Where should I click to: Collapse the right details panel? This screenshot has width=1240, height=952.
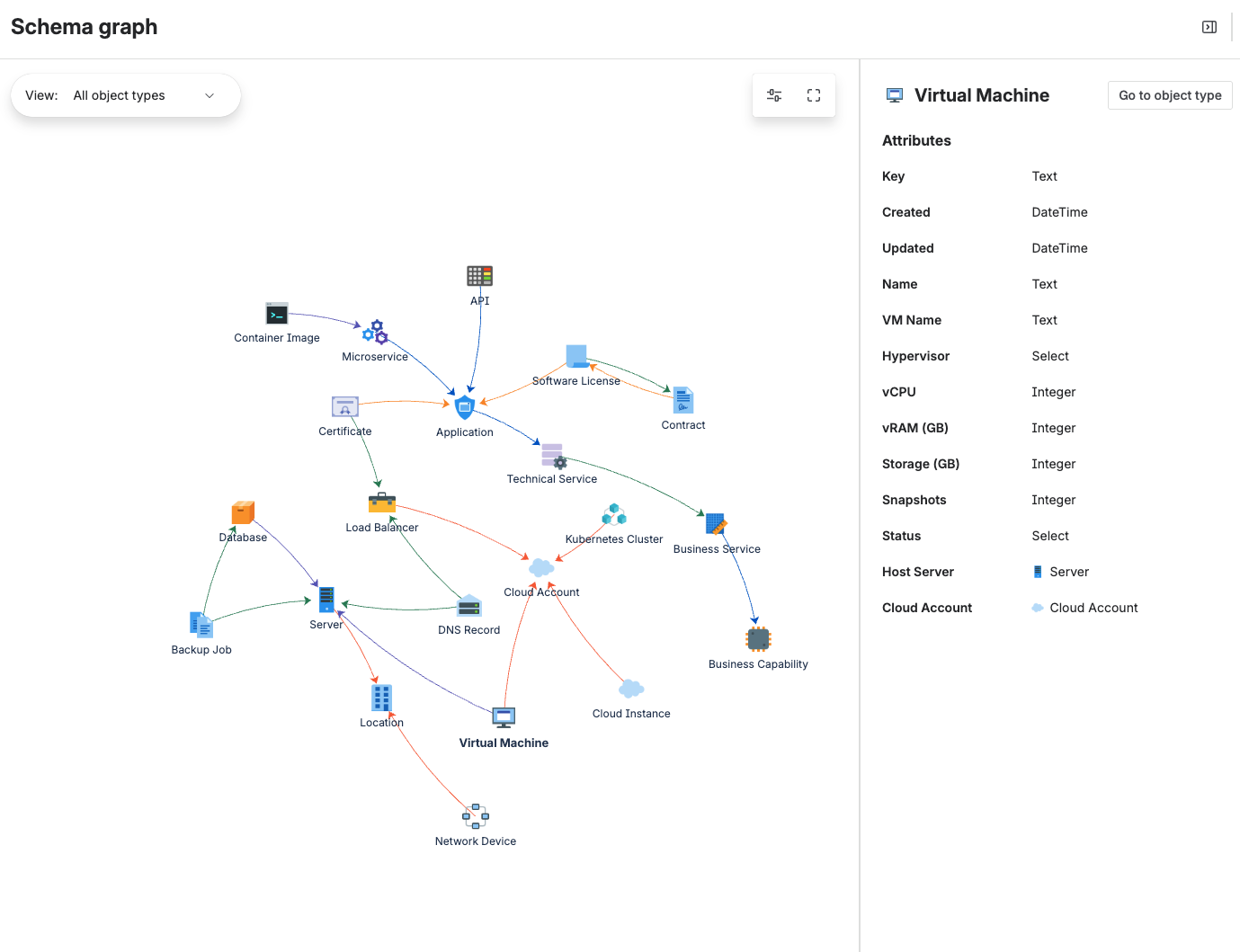pos(1209,26)
